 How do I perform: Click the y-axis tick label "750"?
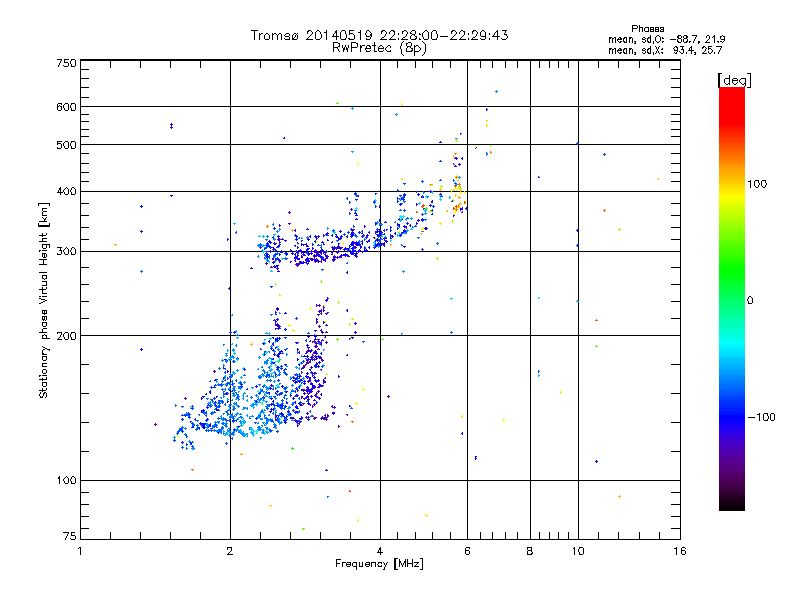[66, 63]
